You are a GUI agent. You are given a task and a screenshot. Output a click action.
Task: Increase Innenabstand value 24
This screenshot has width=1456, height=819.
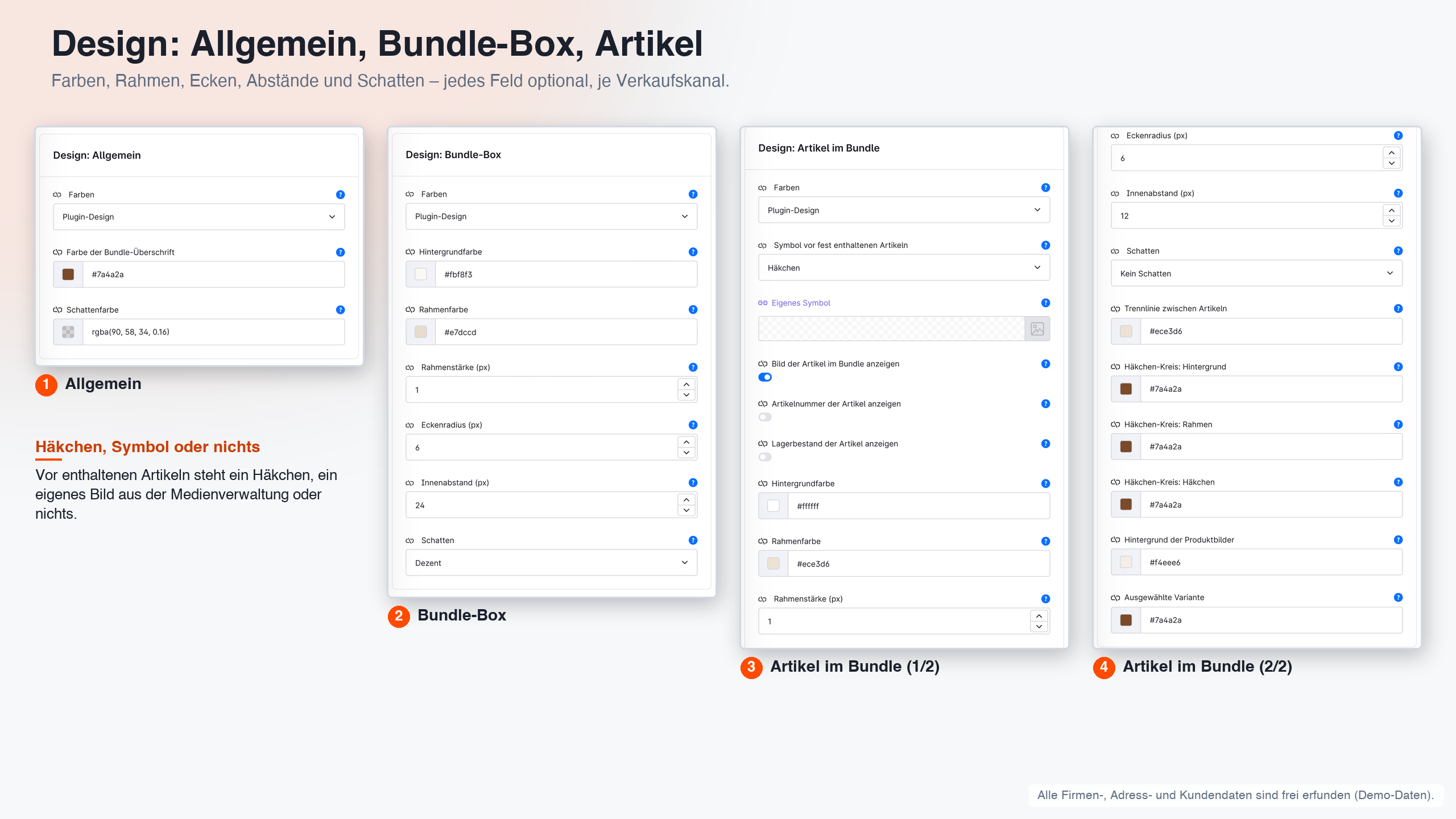pyautogui.click(x=686, y=499)
